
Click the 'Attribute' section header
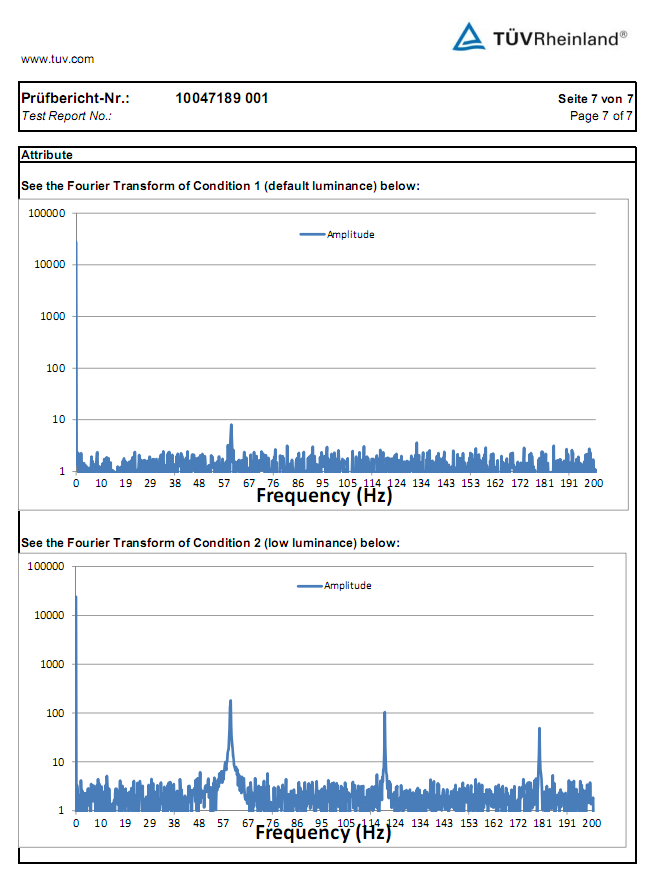point(47,154)
